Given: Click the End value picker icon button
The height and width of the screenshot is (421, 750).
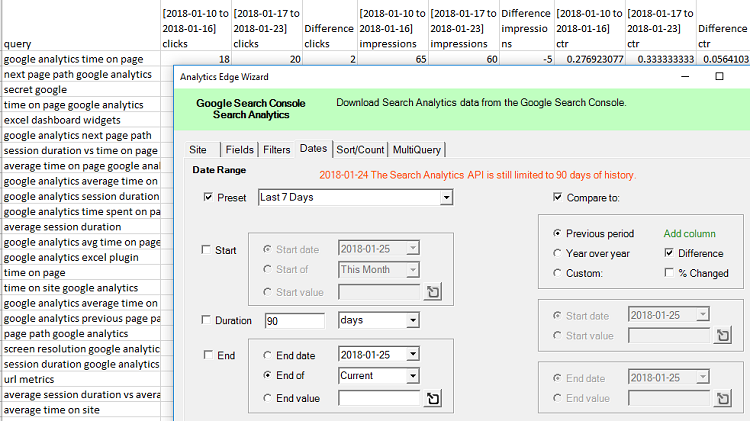Looking at the screenshot, I should (x=432, y=398).
